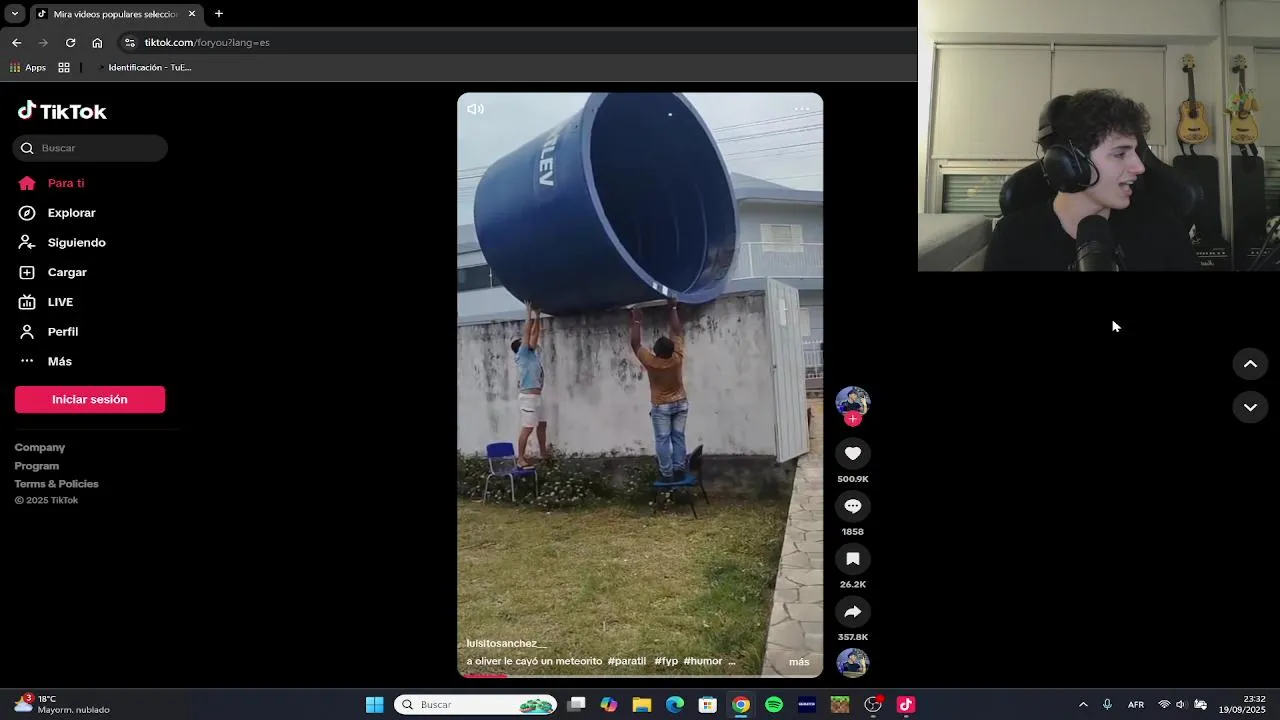Pause the playing TikTok video
The height and width of the screenshot is (720, 1280).
tap(640, 385)
